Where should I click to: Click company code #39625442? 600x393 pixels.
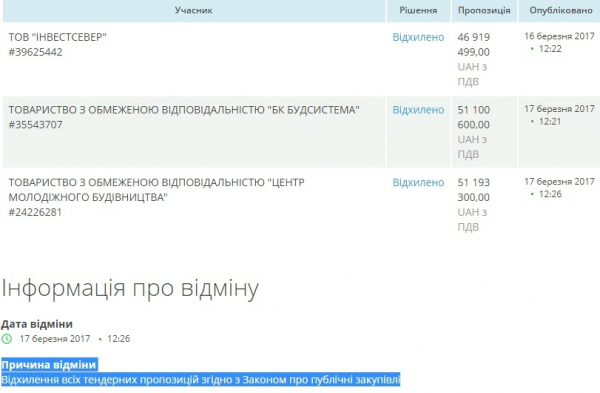point(35,52)
